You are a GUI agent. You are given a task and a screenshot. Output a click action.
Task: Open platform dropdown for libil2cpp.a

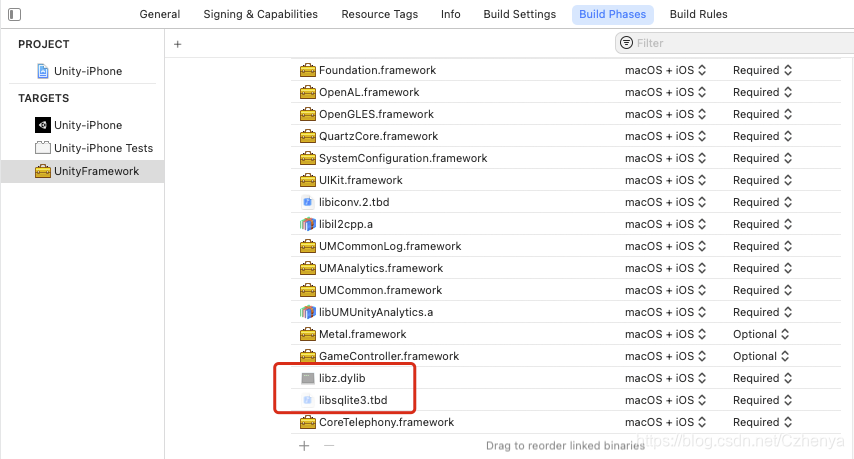(666, 224)
